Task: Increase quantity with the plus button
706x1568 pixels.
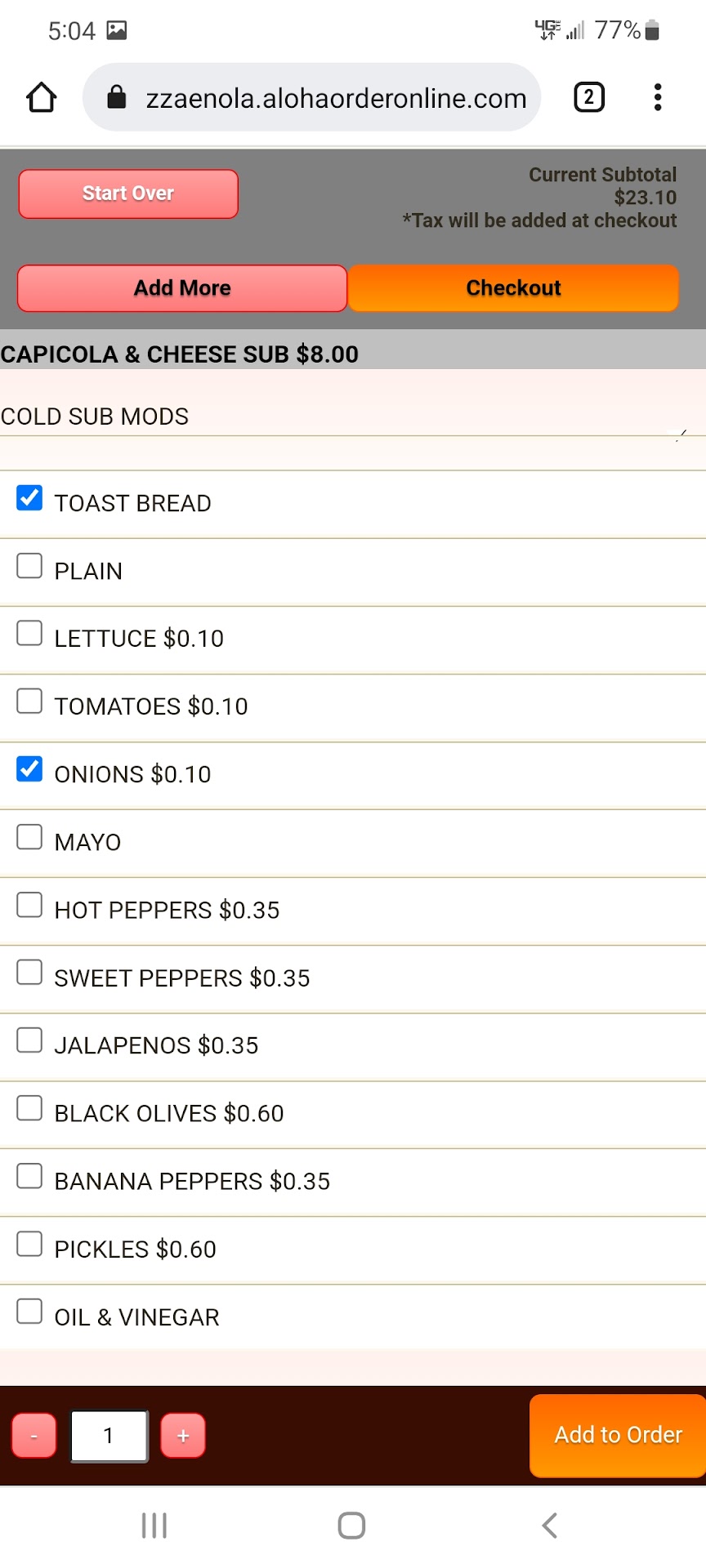Action: pyautogui.click(x=183, y=1436)
